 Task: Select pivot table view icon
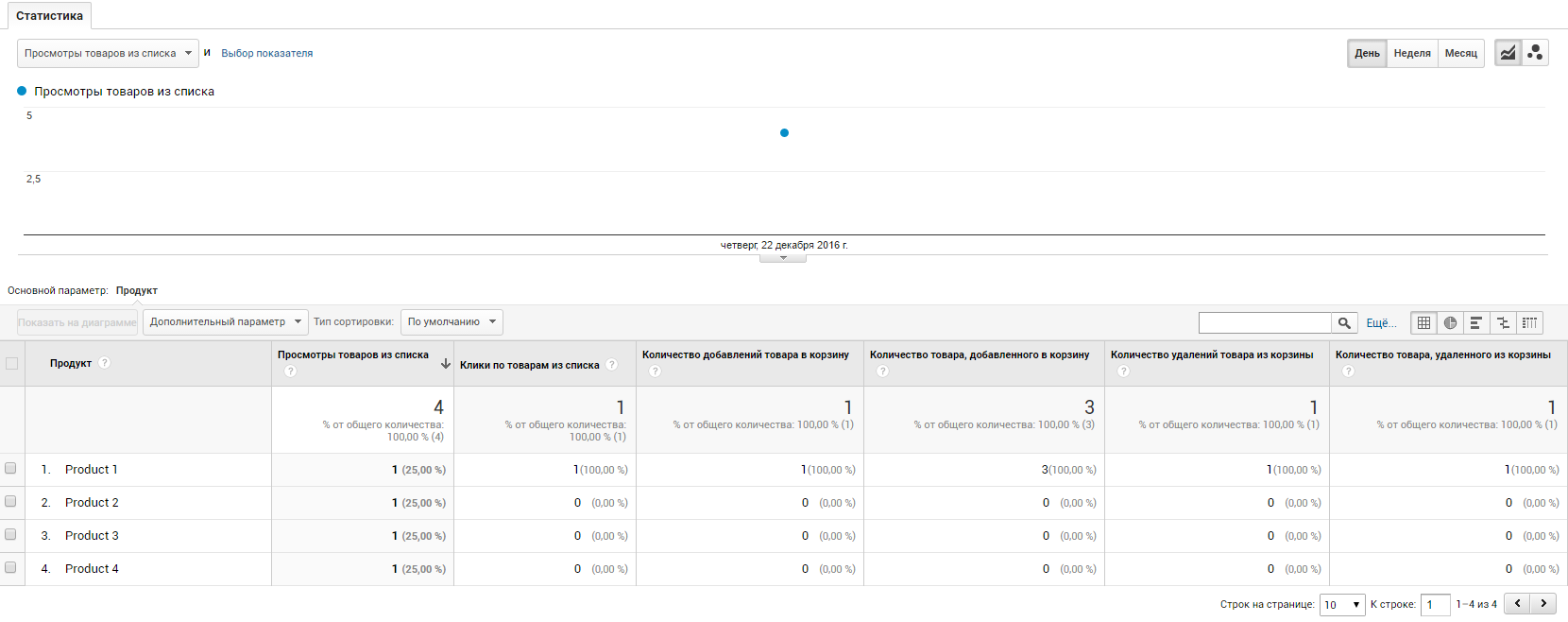pyautogui.click(x=1529, y=322)
